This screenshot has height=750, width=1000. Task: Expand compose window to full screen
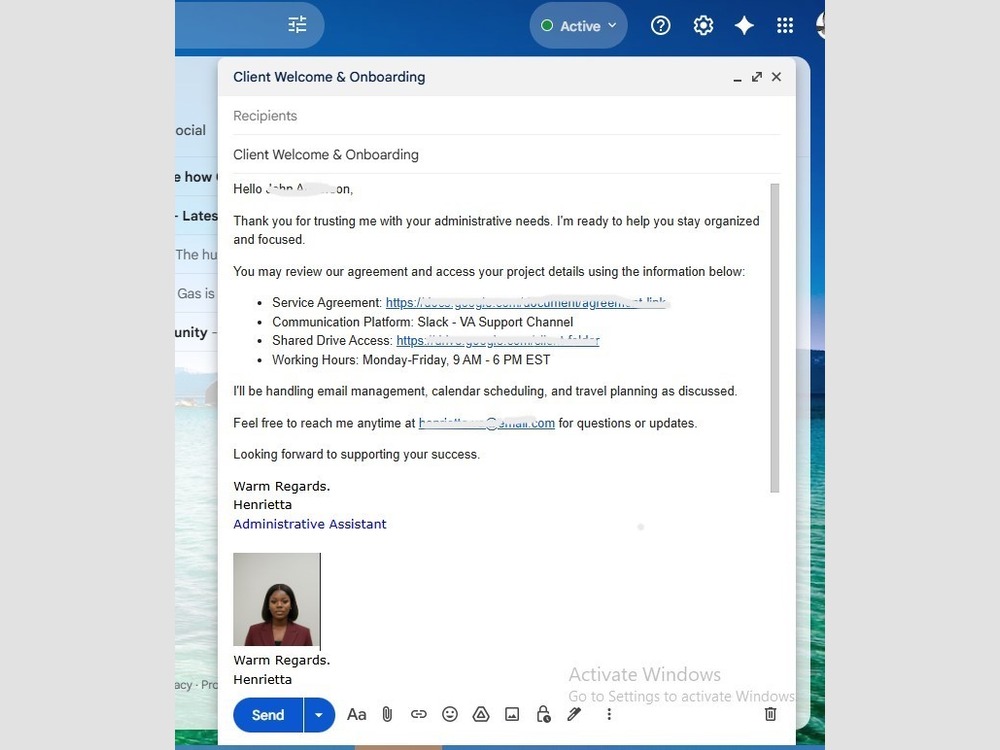click(756, 77)
